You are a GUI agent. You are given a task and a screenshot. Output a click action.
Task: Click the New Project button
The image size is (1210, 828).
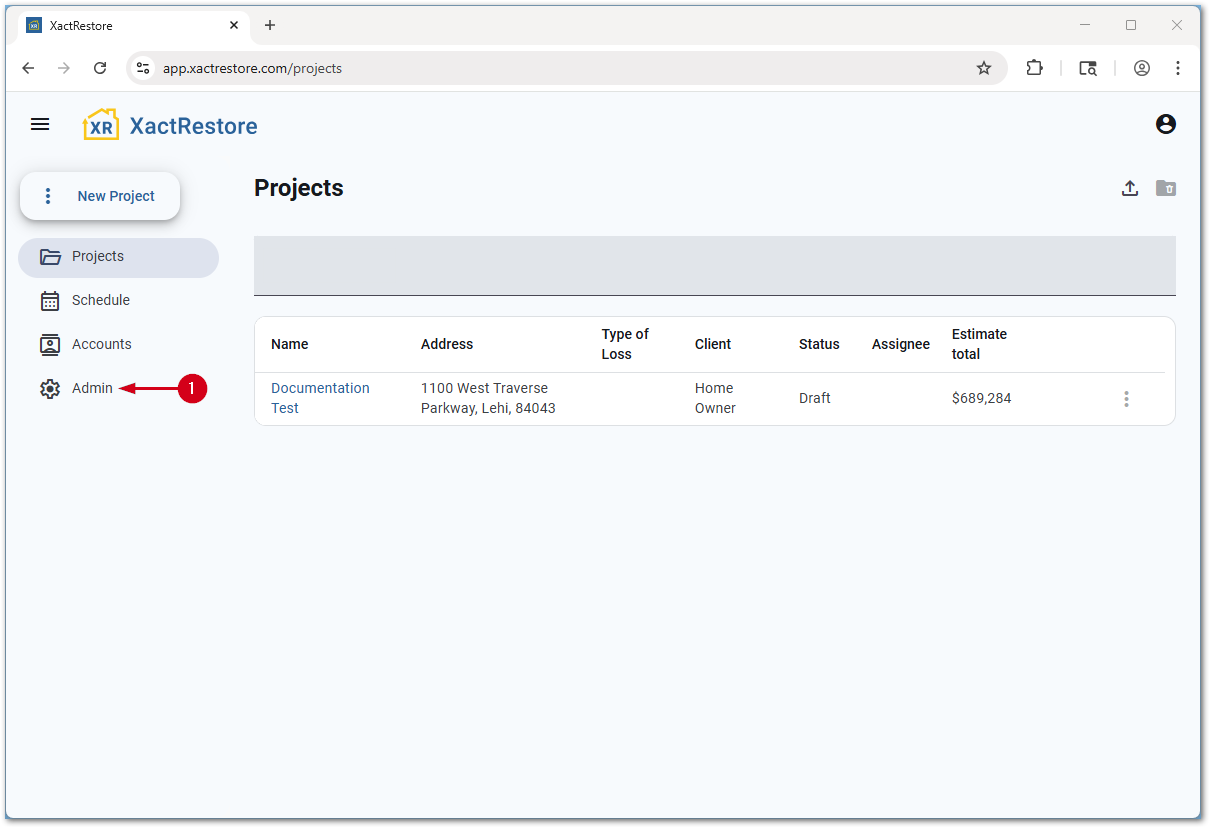point(101,196)
